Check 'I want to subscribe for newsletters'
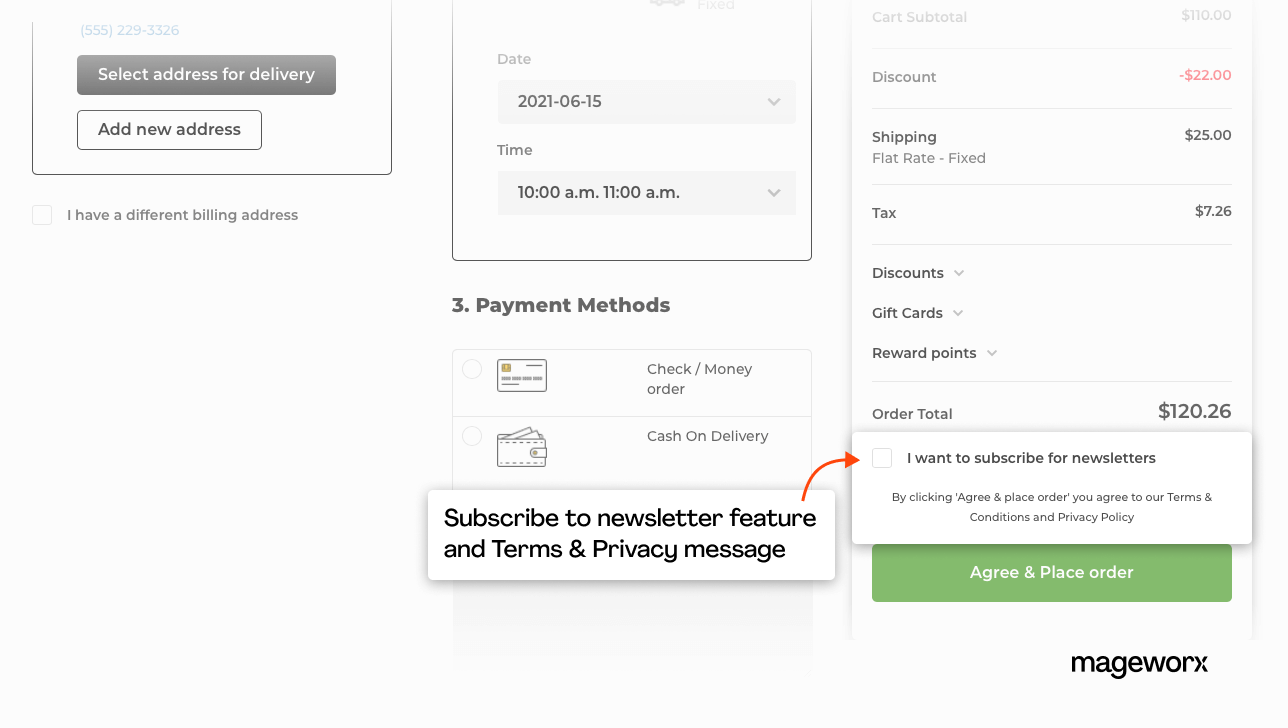 882,457
